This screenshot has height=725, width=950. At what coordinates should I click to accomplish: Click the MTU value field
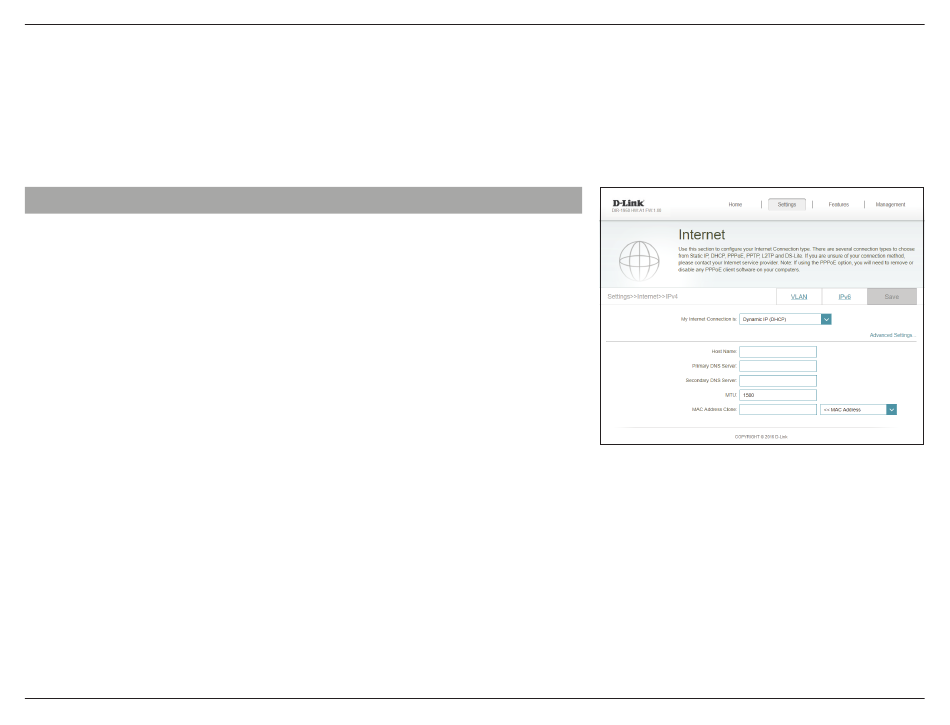pyautogui.click(x=777, y=395)
